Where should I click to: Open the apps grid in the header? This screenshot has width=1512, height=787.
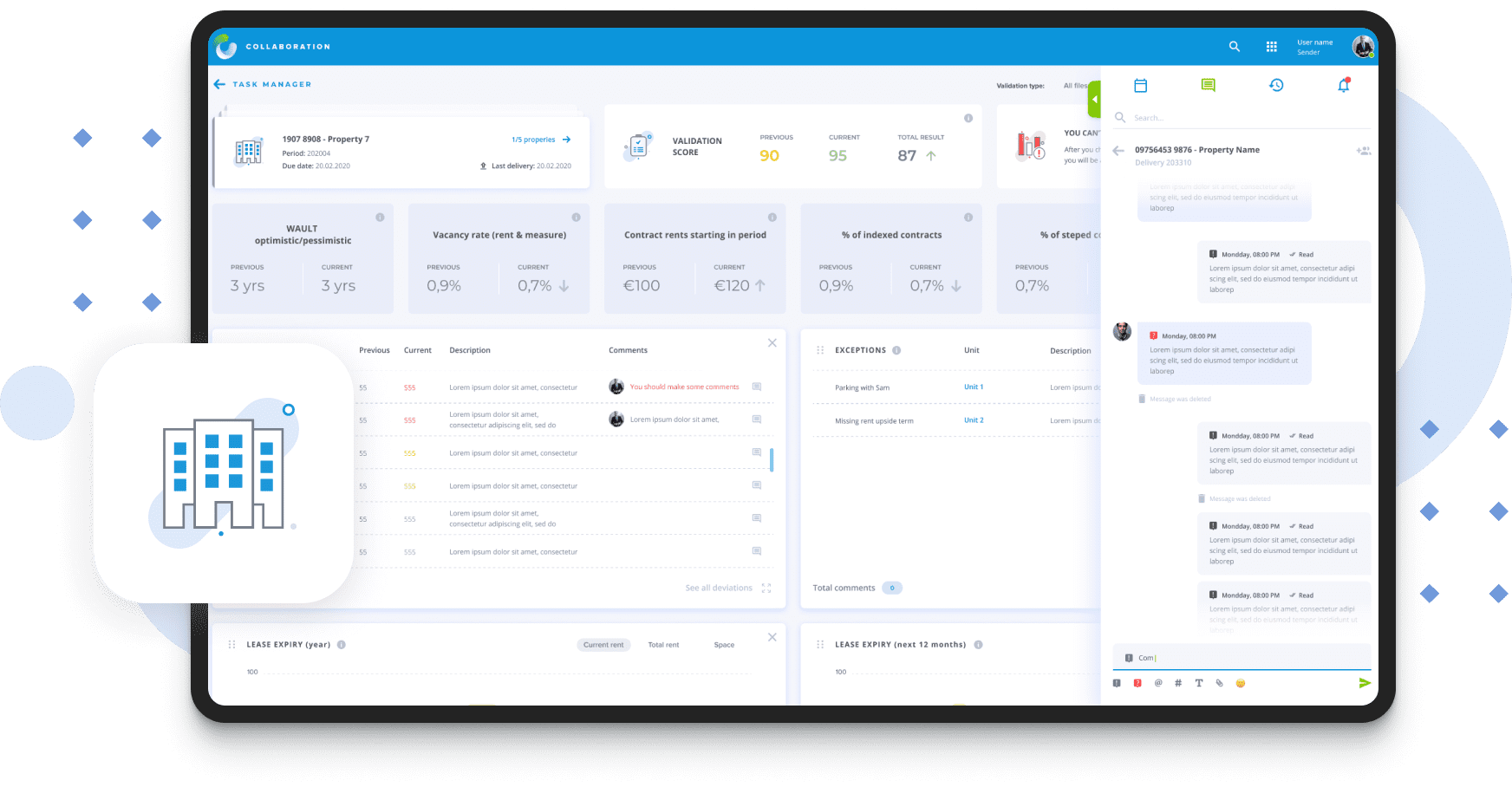(1271, 47)
